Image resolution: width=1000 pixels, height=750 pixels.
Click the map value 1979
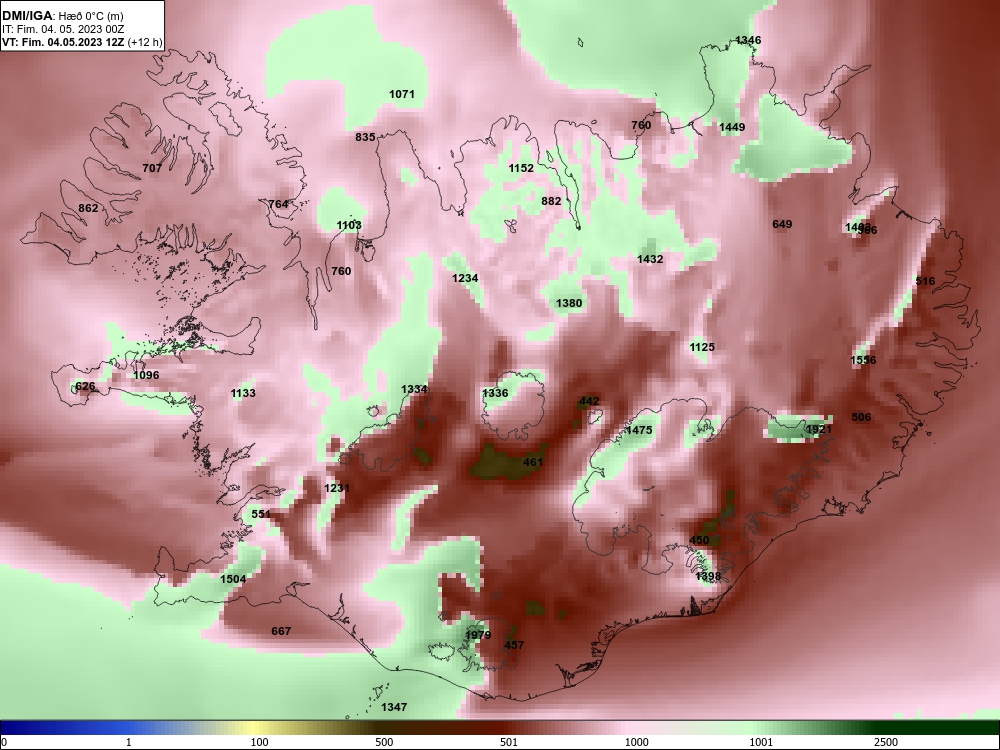click(478, 635)
